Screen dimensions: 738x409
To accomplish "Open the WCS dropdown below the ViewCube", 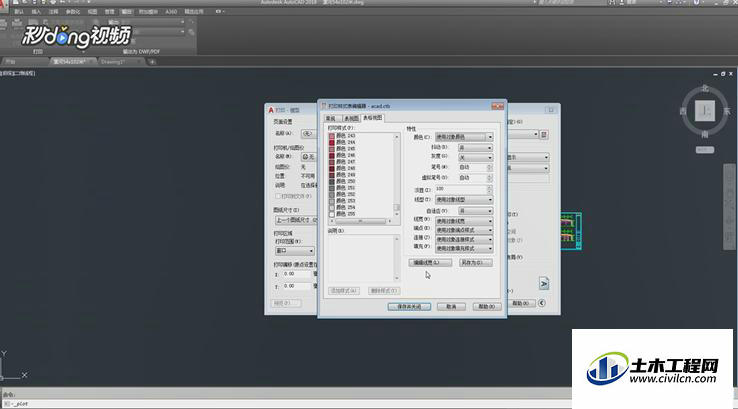I will click(x=705, y=150).
